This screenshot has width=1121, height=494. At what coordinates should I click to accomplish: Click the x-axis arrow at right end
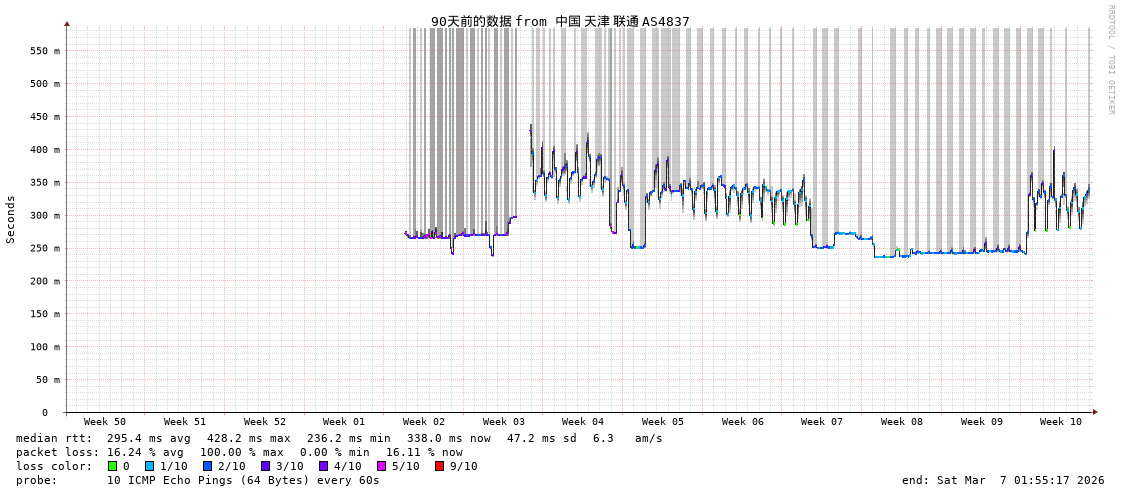1095,412
